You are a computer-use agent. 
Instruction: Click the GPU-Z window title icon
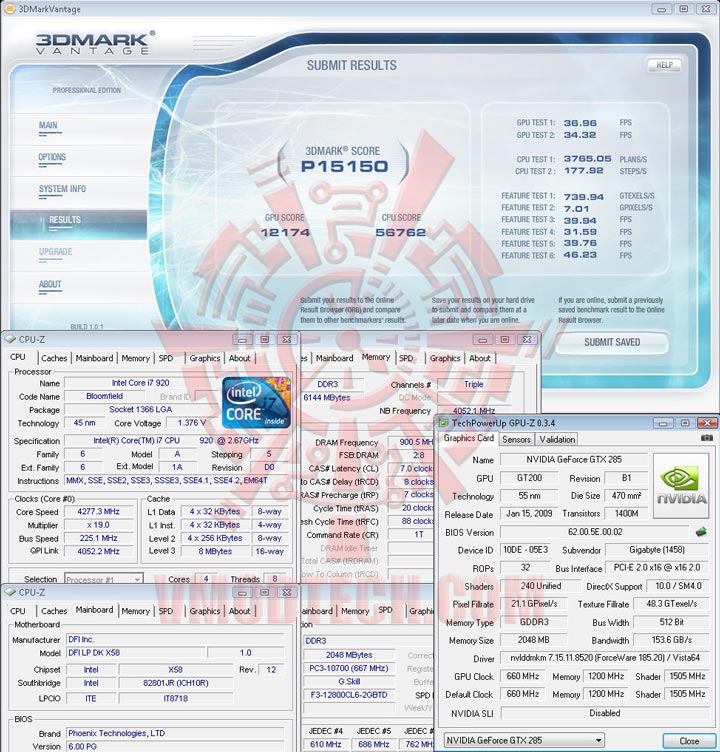tap(444, 423)
